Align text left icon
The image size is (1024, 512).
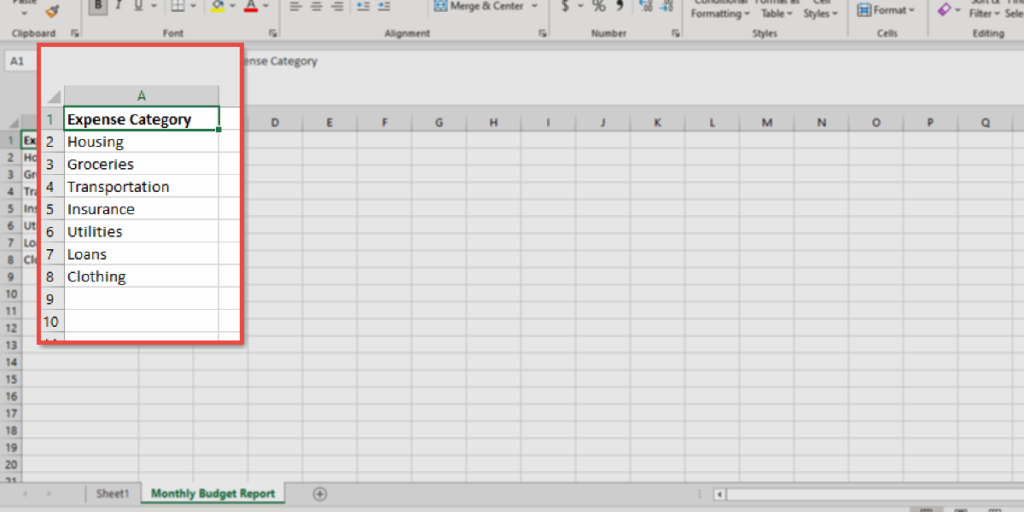coord(295,6)
